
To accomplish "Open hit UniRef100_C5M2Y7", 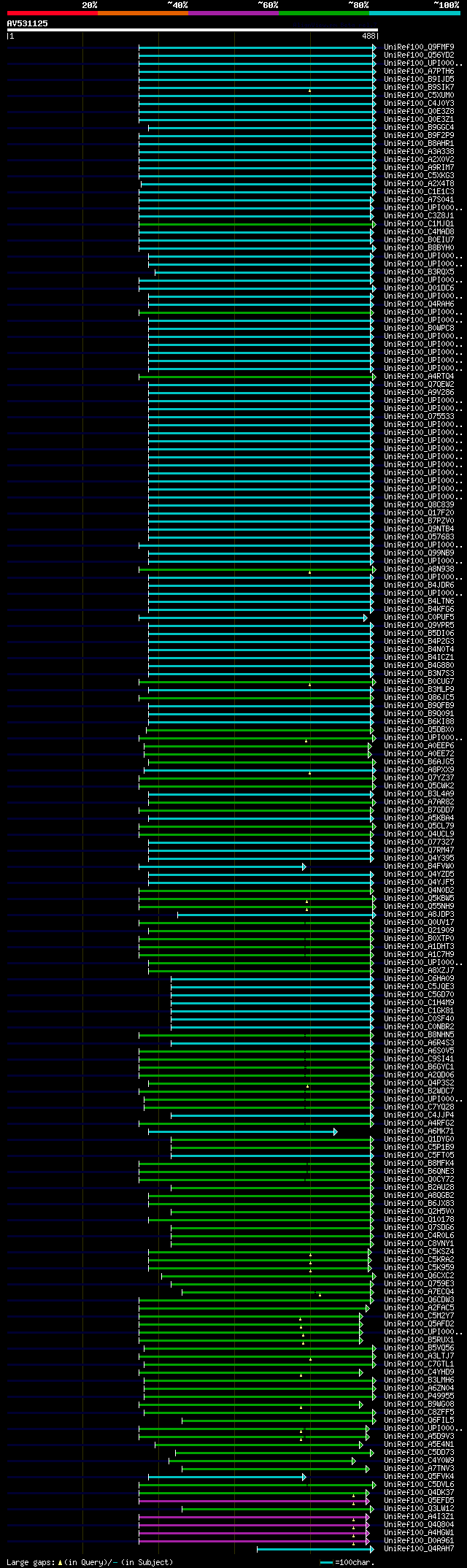I will (x=419, y=1315).
